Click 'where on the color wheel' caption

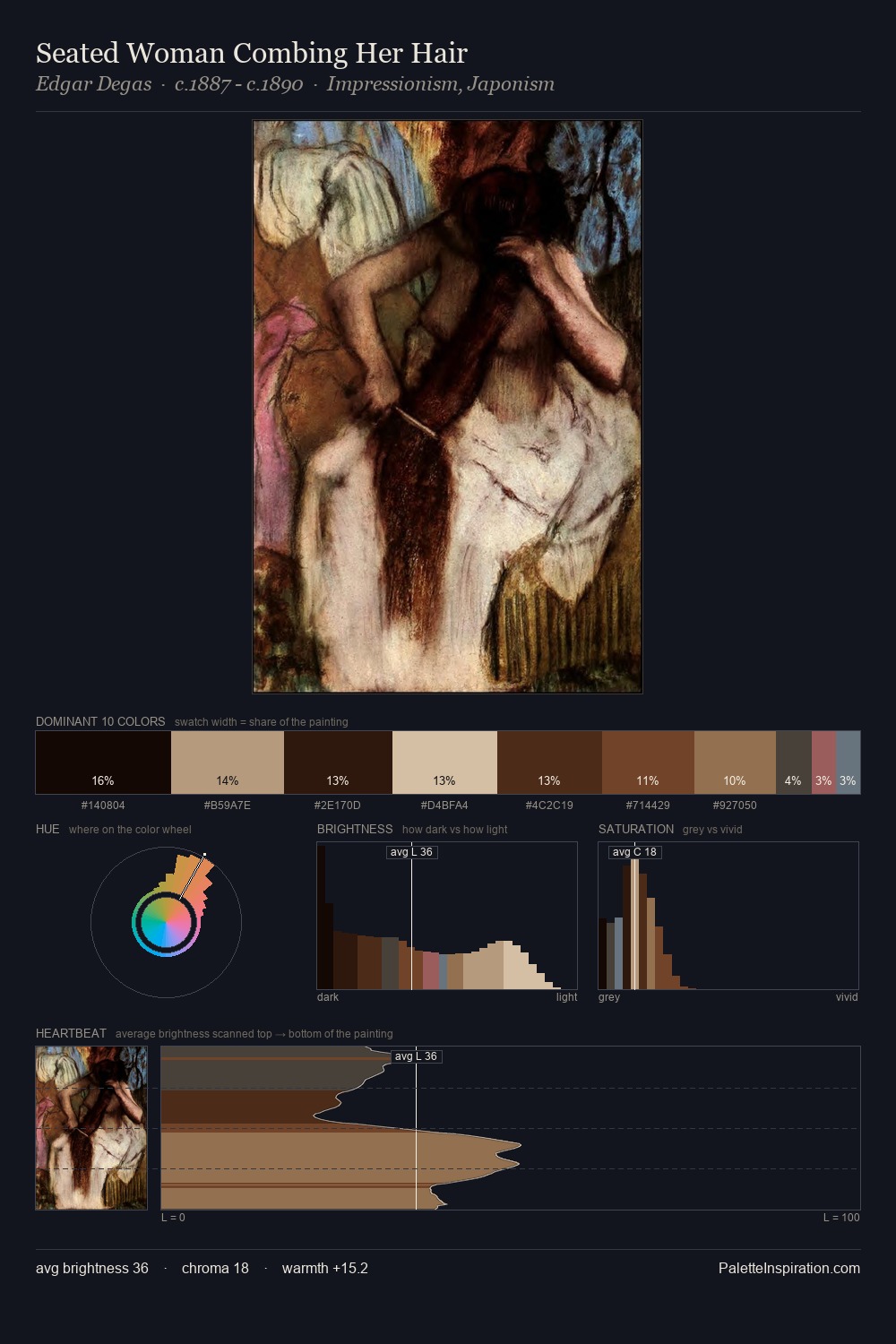pyautogui.click(x=130, y=830)
